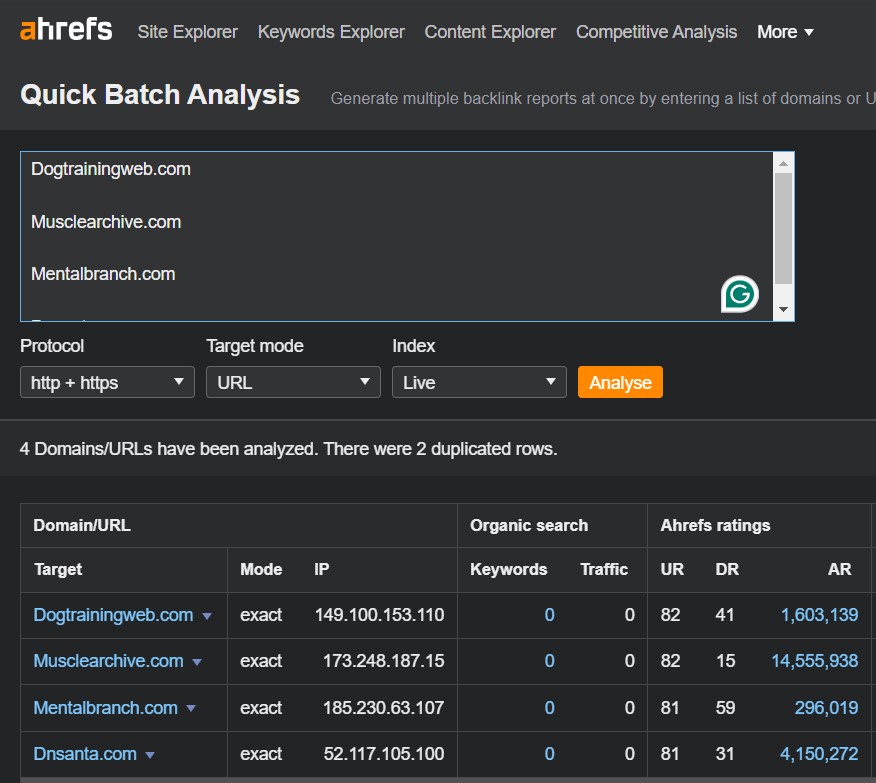Expand the Dogtrainingweb.com target arrow
876x783 pixels.
[207, 616]
